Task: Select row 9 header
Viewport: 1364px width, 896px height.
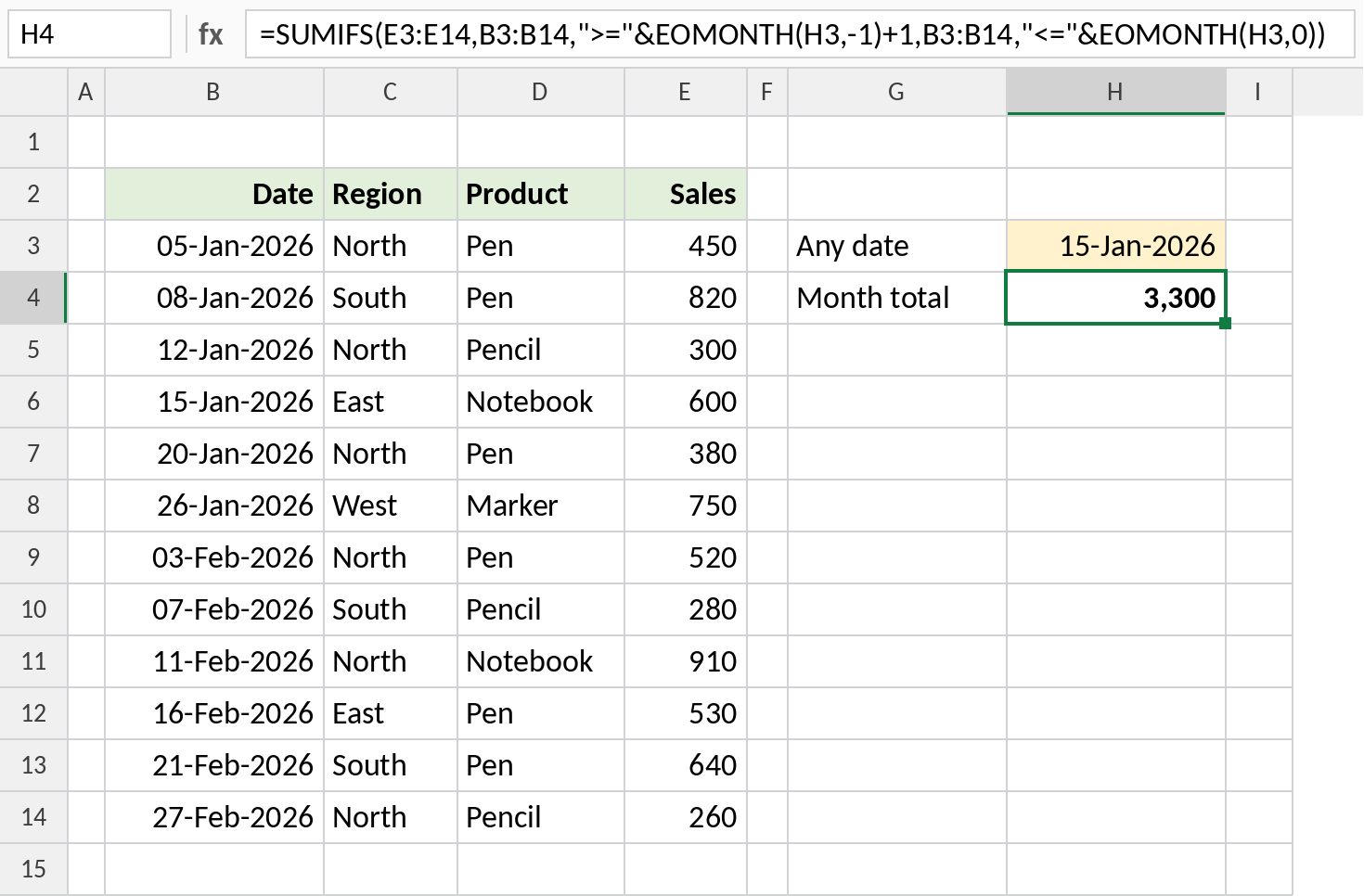Action: pos(33,557)
